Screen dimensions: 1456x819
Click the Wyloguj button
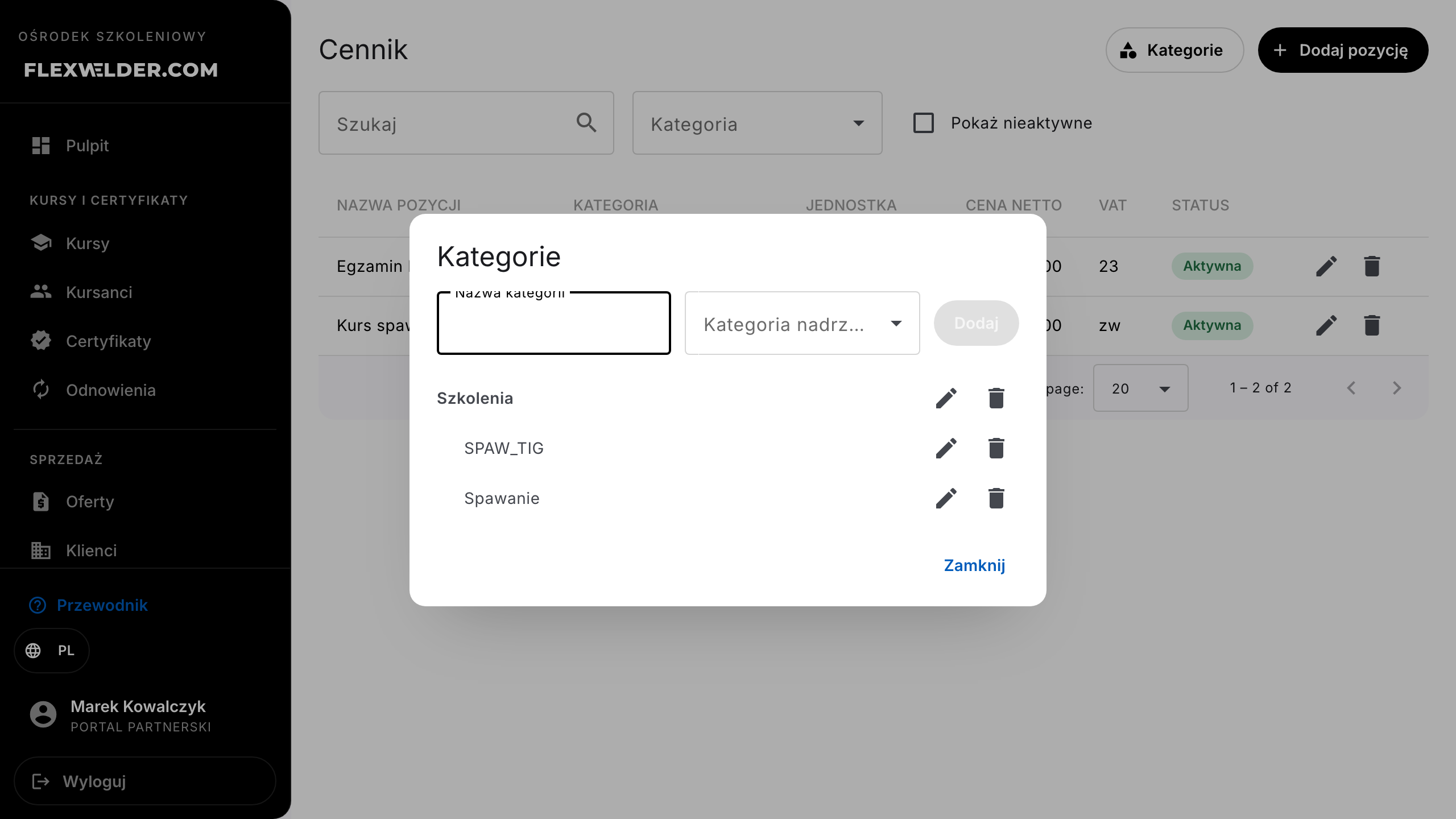(x=145, y=781)
